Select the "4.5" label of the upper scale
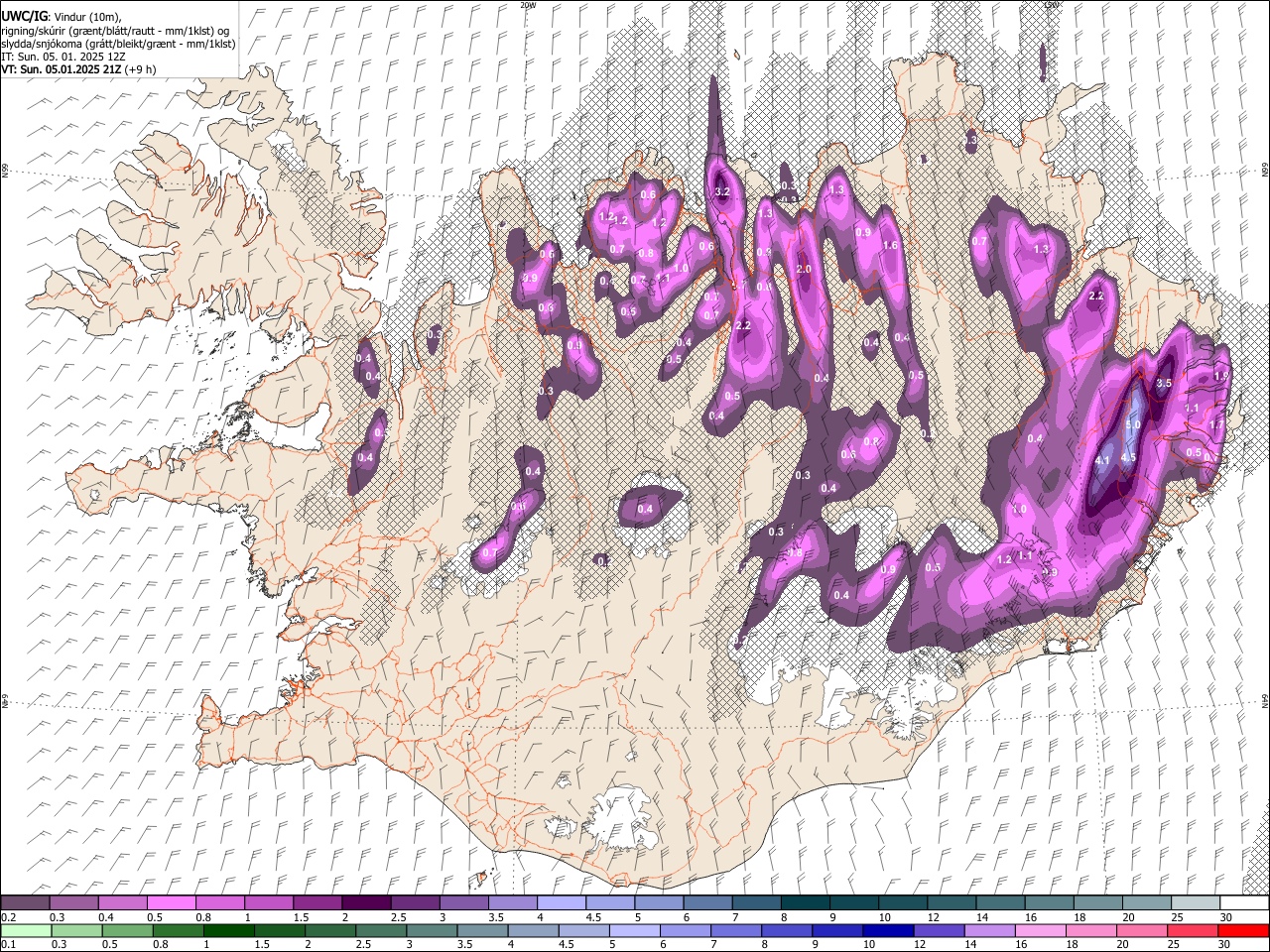The height and width of the screenshot is (952, 1270). (593, 917)
